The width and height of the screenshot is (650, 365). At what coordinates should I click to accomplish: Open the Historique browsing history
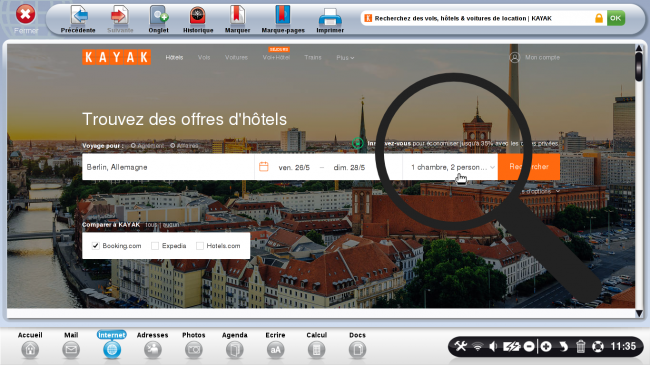point(198,19)
